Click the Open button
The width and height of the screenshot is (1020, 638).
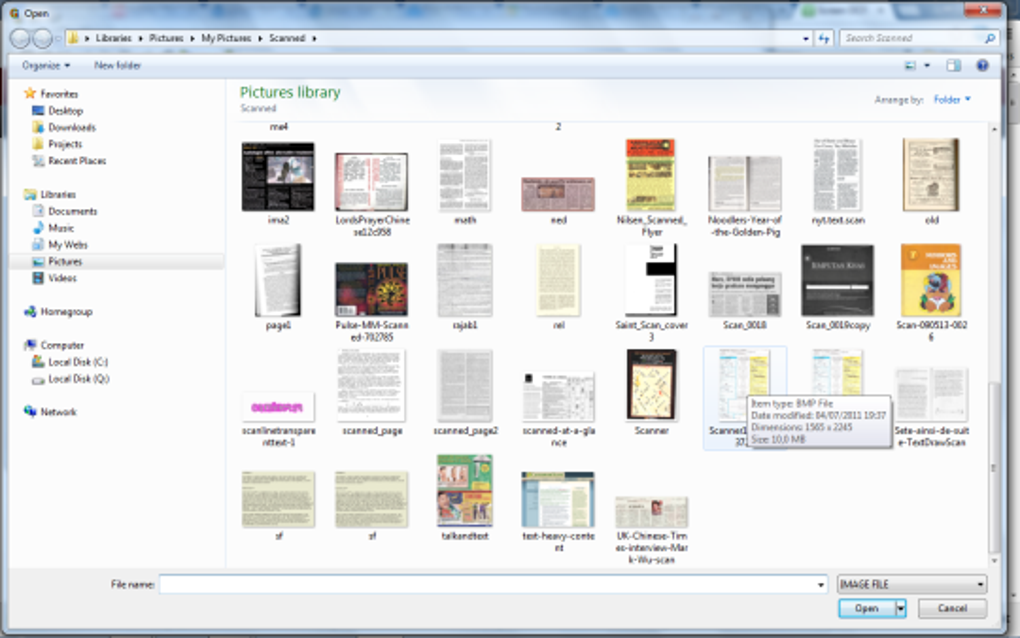tap(866, 609)
